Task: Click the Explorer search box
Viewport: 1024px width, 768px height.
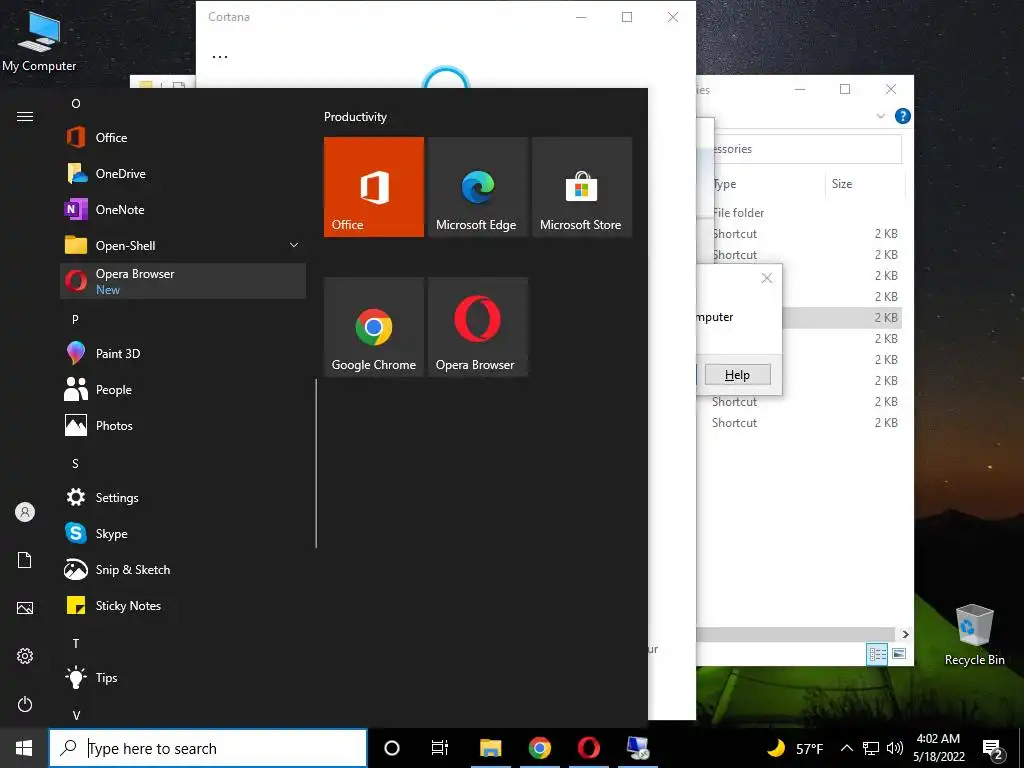Action: pos(806,149)
